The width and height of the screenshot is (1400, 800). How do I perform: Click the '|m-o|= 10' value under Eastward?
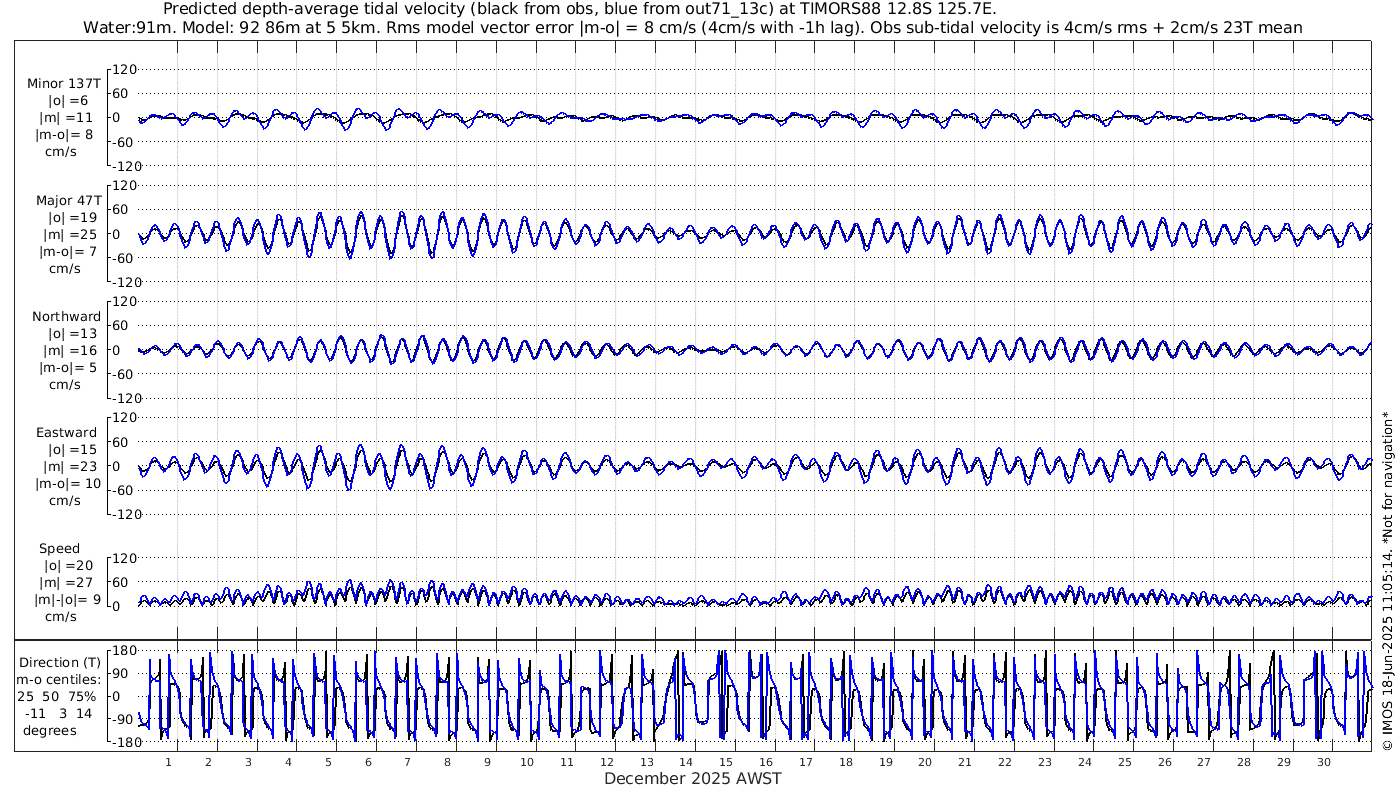(x=68, y=483)
